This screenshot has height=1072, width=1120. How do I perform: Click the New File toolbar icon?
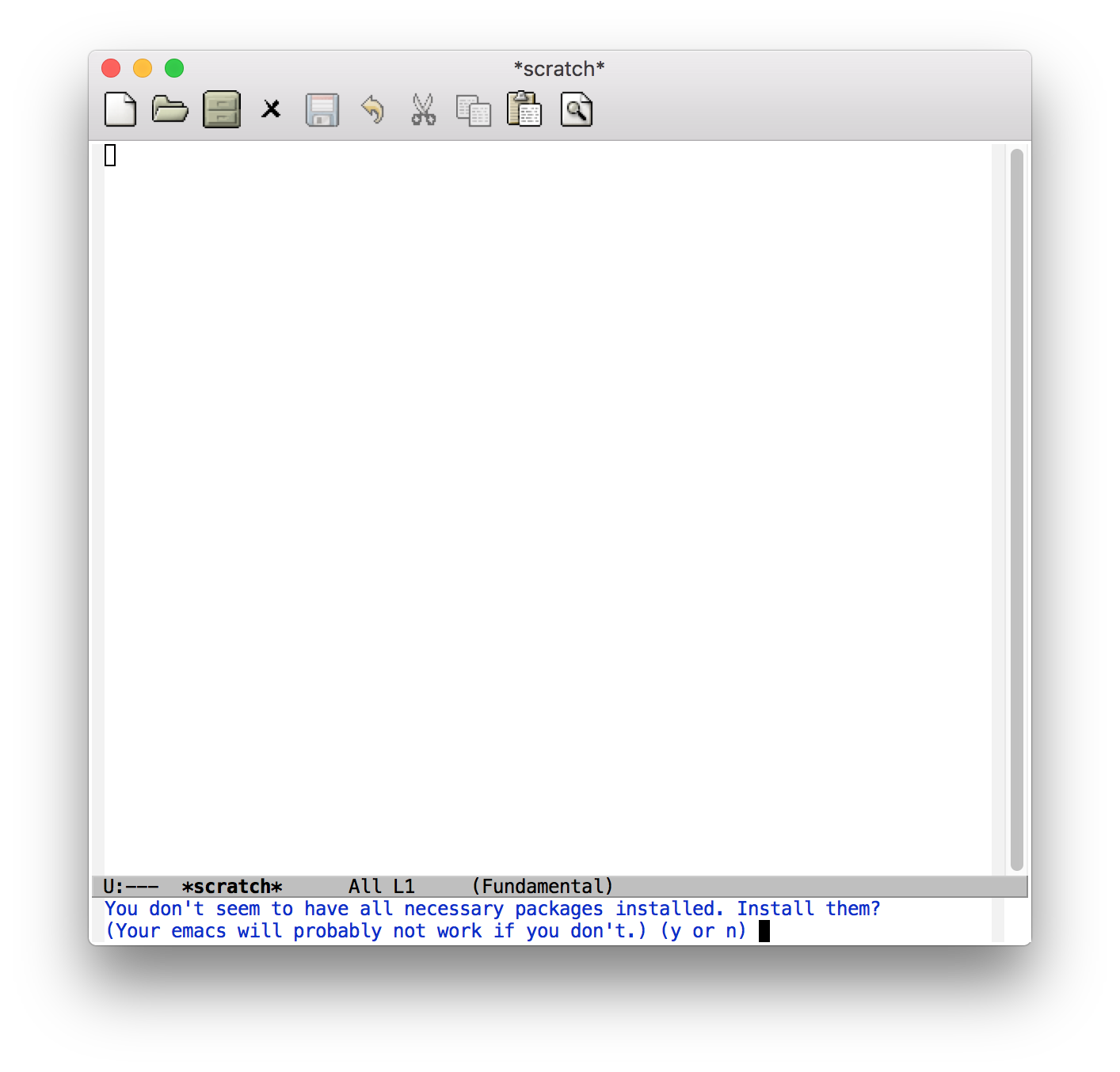(x=120, y=109)
